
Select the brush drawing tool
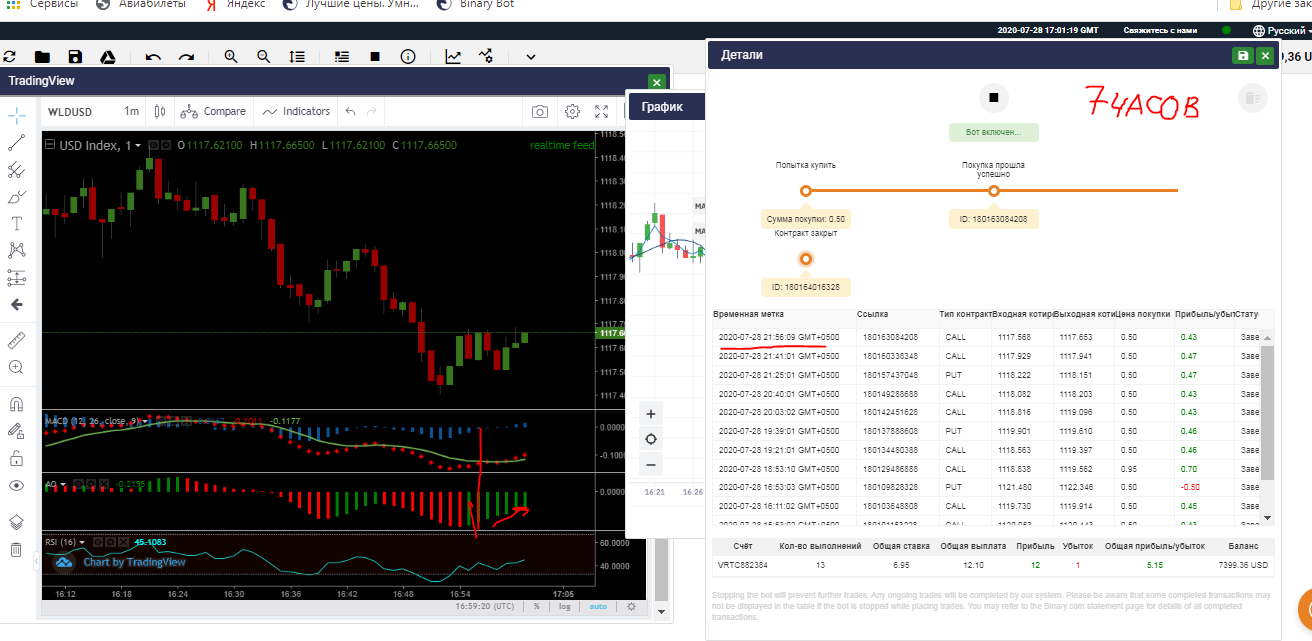coord(16,197)
